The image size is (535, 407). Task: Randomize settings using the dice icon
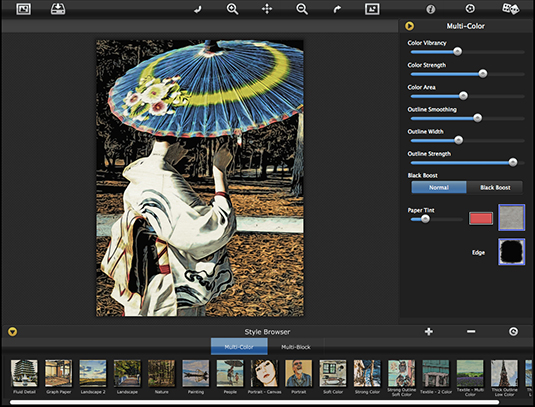tap(510, 9)
